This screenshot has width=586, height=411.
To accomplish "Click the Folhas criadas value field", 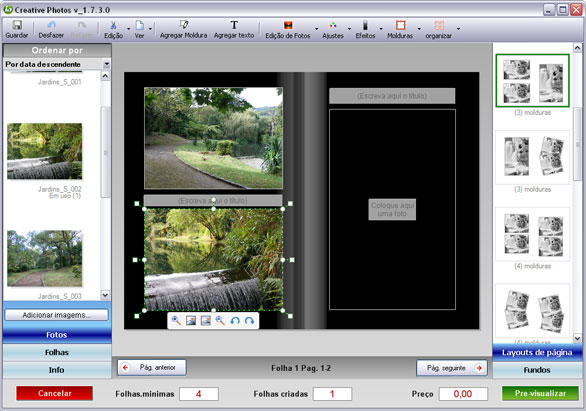I will point(332,394).
